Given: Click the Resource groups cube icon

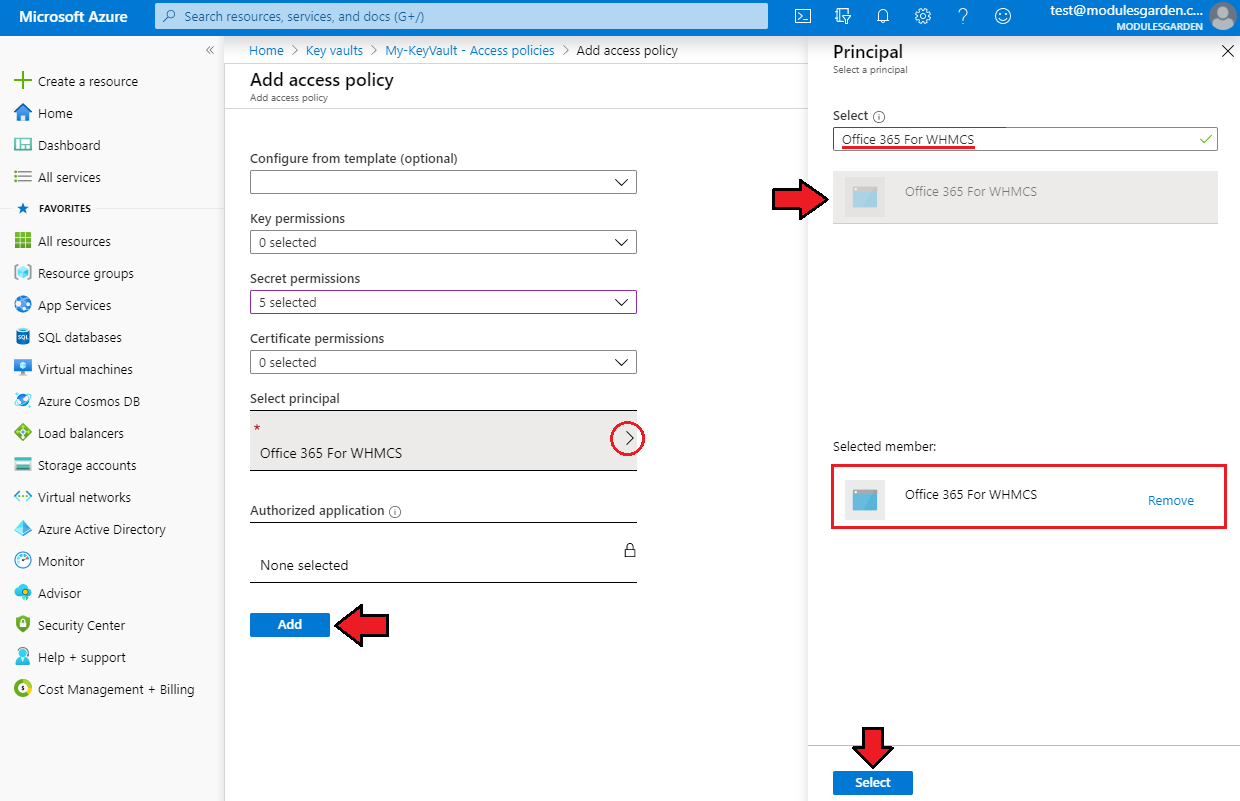Looking at the screenshot, I should (x=23, y=273).
